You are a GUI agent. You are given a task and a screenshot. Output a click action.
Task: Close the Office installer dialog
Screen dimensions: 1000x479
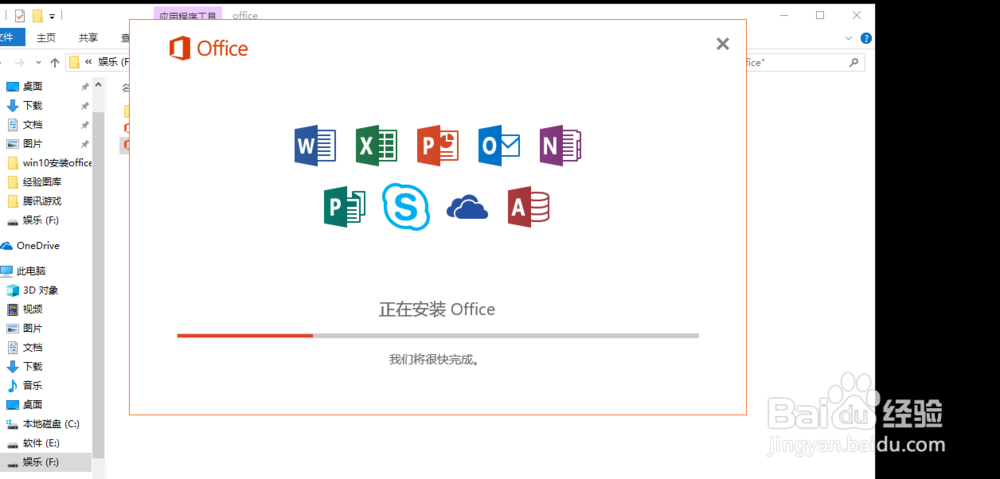click(x=723, y=44)
